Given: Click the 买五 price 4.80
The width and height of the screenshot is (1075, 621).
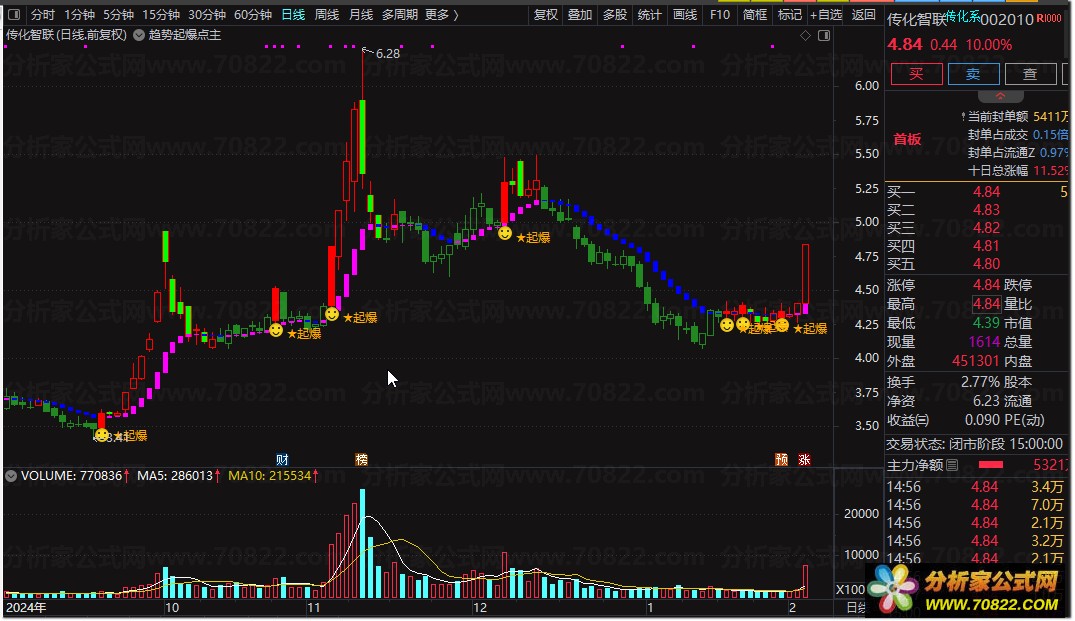Looking at the screenshot, I should (x=986, y=264).
